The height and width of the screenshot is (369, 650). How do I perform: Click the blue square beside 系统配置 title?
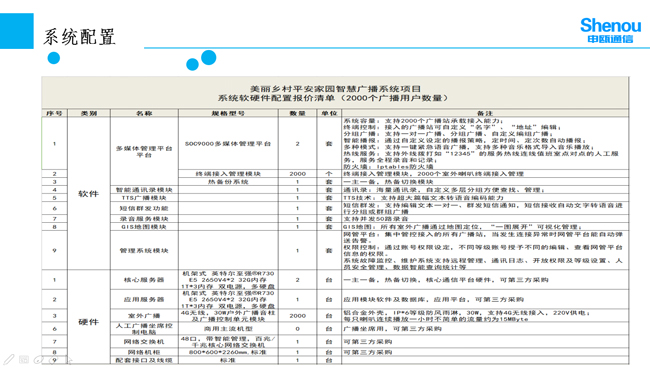[17, 31]
